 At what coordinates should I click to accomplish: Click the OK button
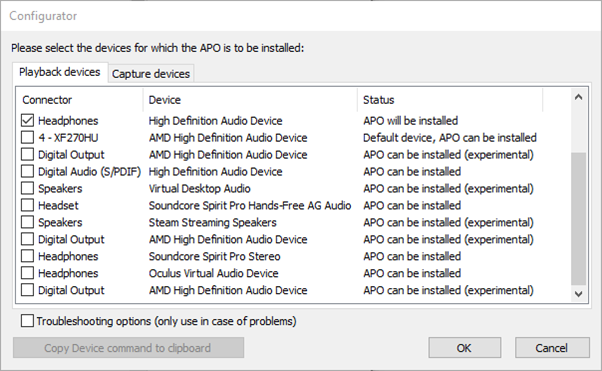[465, 348]
